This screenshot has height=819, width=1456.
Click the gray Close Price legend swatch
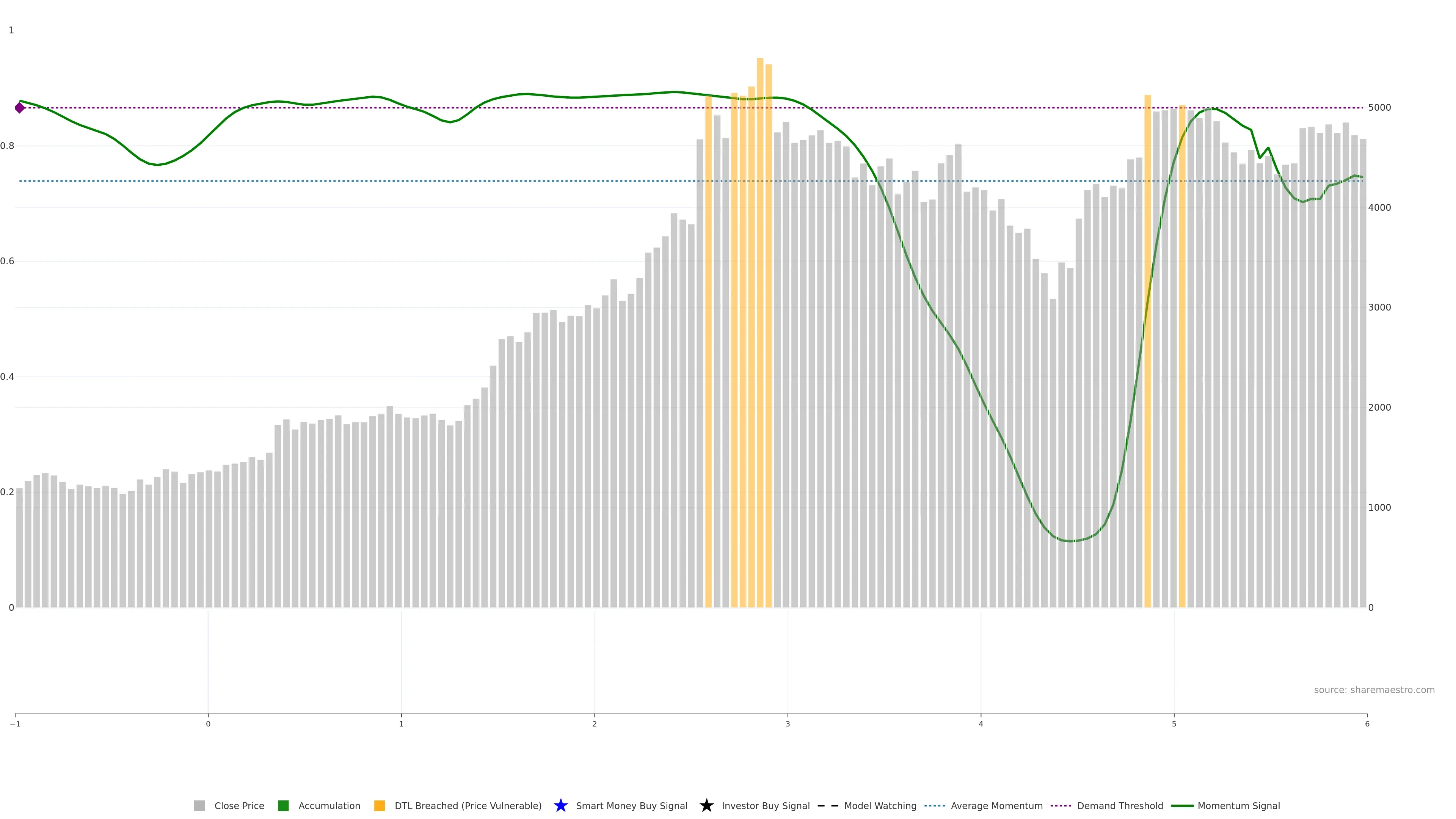tap(199, 805)
